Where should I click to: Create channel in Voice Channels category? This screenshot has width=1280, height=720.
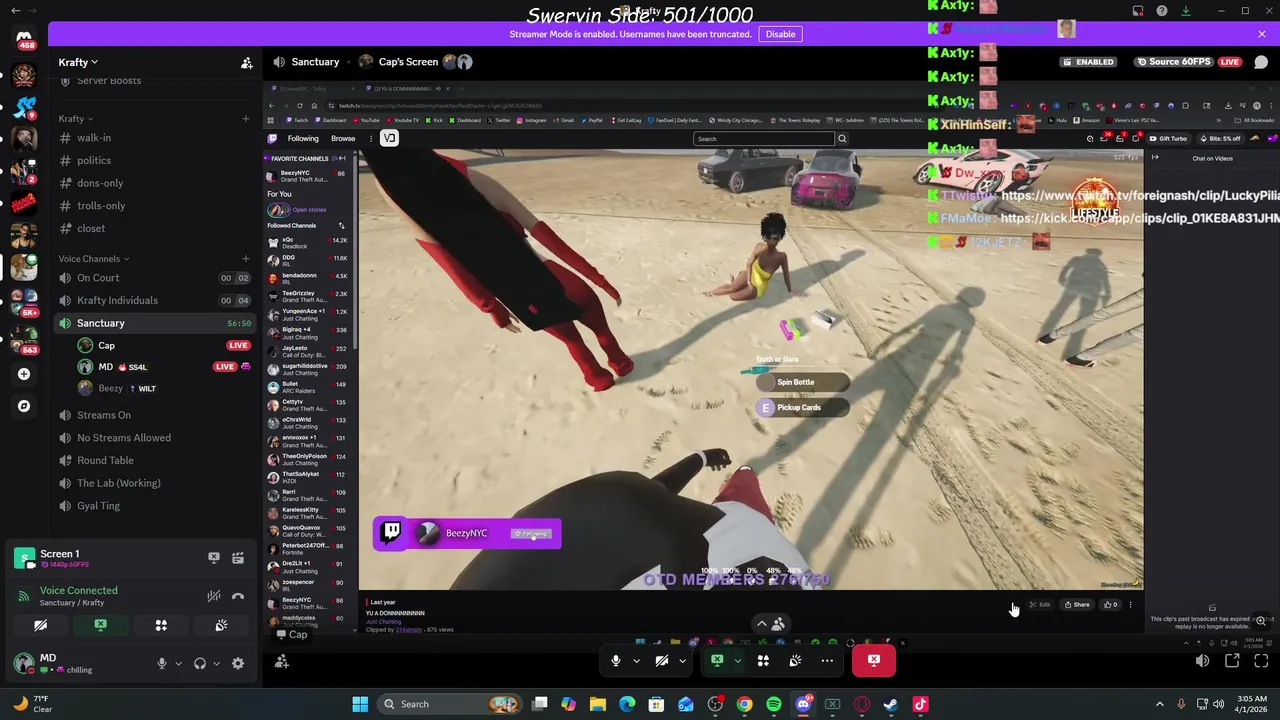(245, 259)
